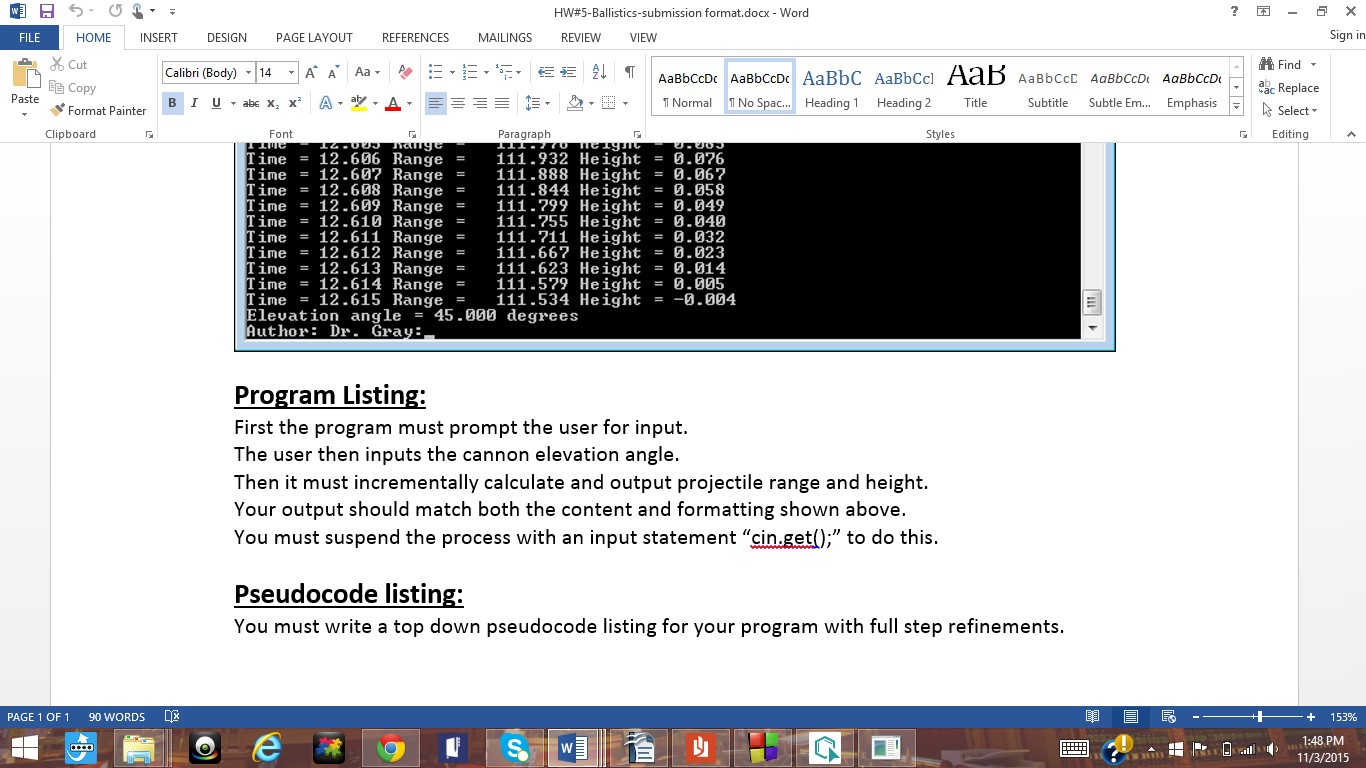Open the Select dropdown in Editing
Image resolution: width=1366 pixels, height=768 pixels.
click(x=1290, y=111)
